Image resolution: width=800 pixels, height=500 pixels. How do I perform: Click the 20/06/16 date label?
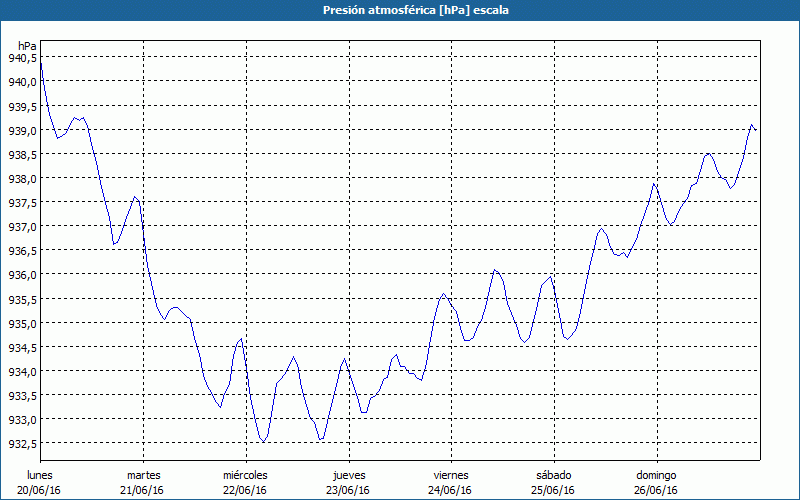(40, 490)
